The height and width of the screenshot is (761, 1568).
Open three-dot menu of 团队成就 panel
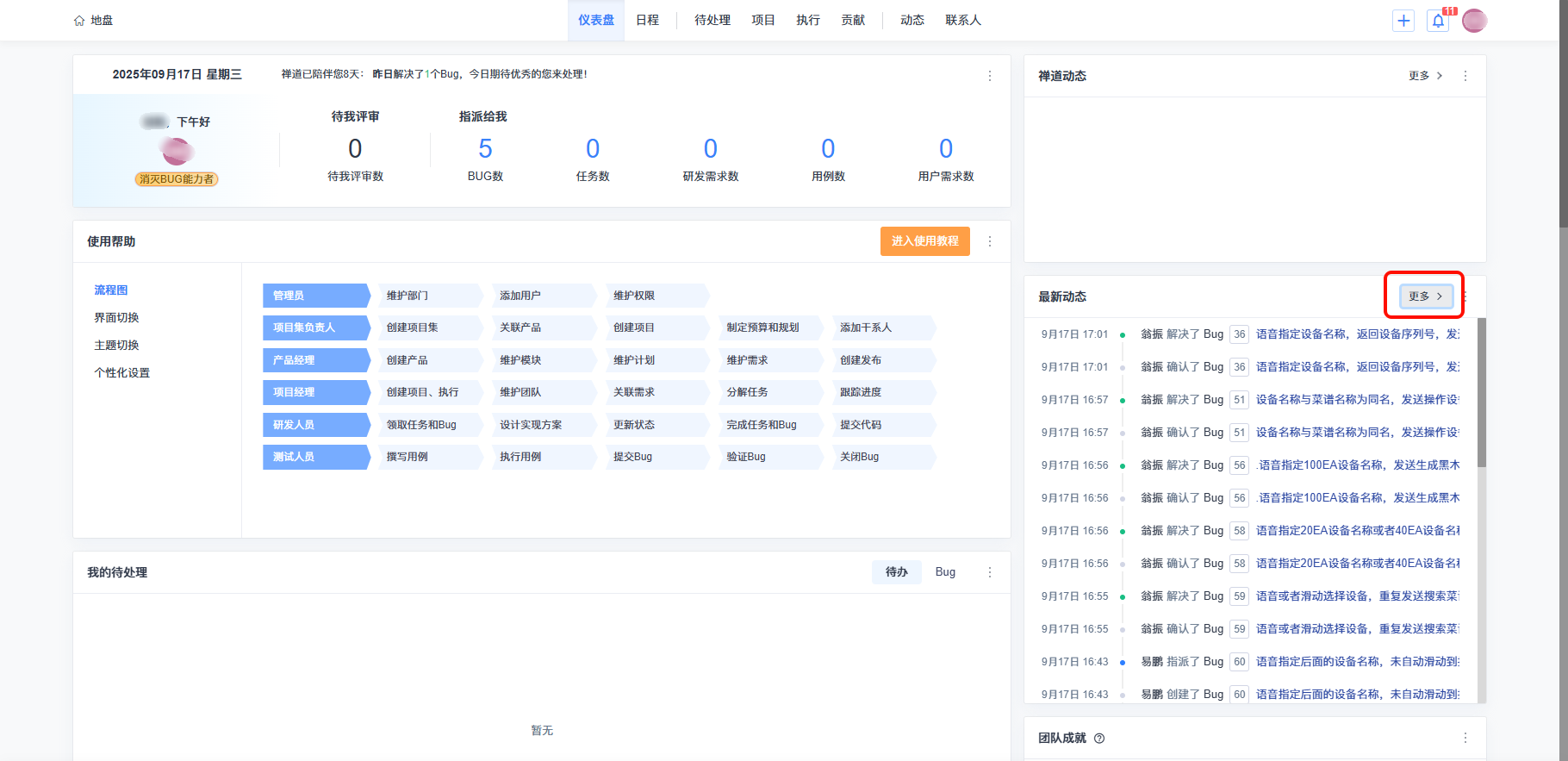pos(1465,738)
